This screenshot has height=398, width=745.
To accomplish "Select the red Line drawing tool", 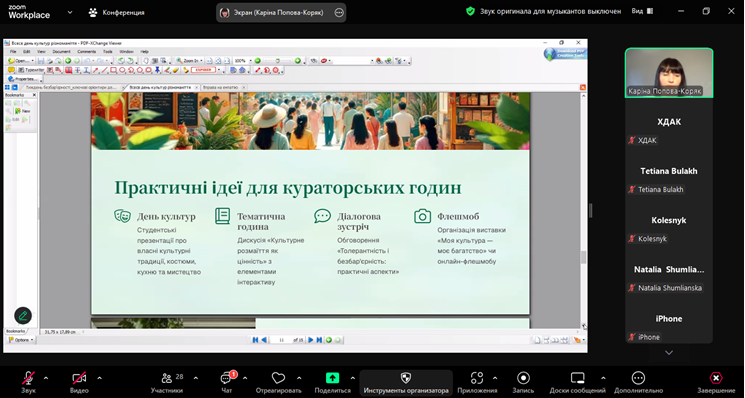I will [x=104, y=70].
